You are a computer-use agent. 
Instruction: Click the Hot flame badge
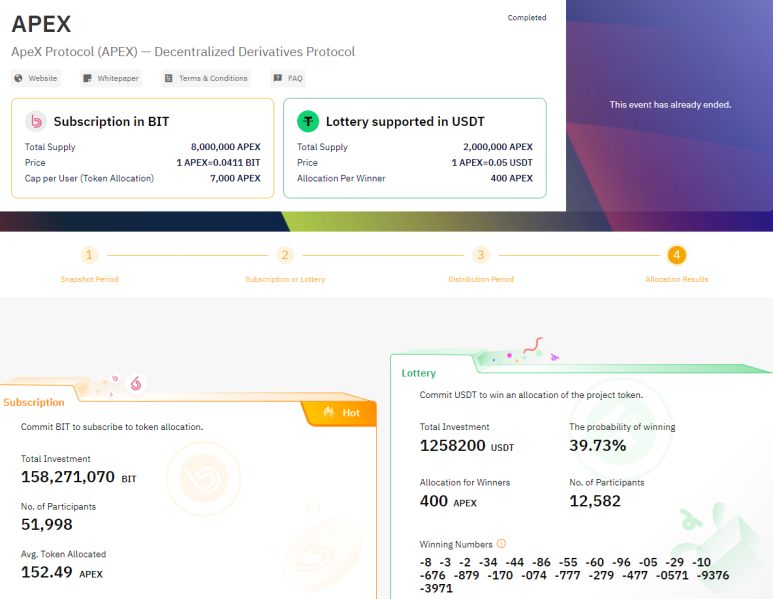point(341,413)
